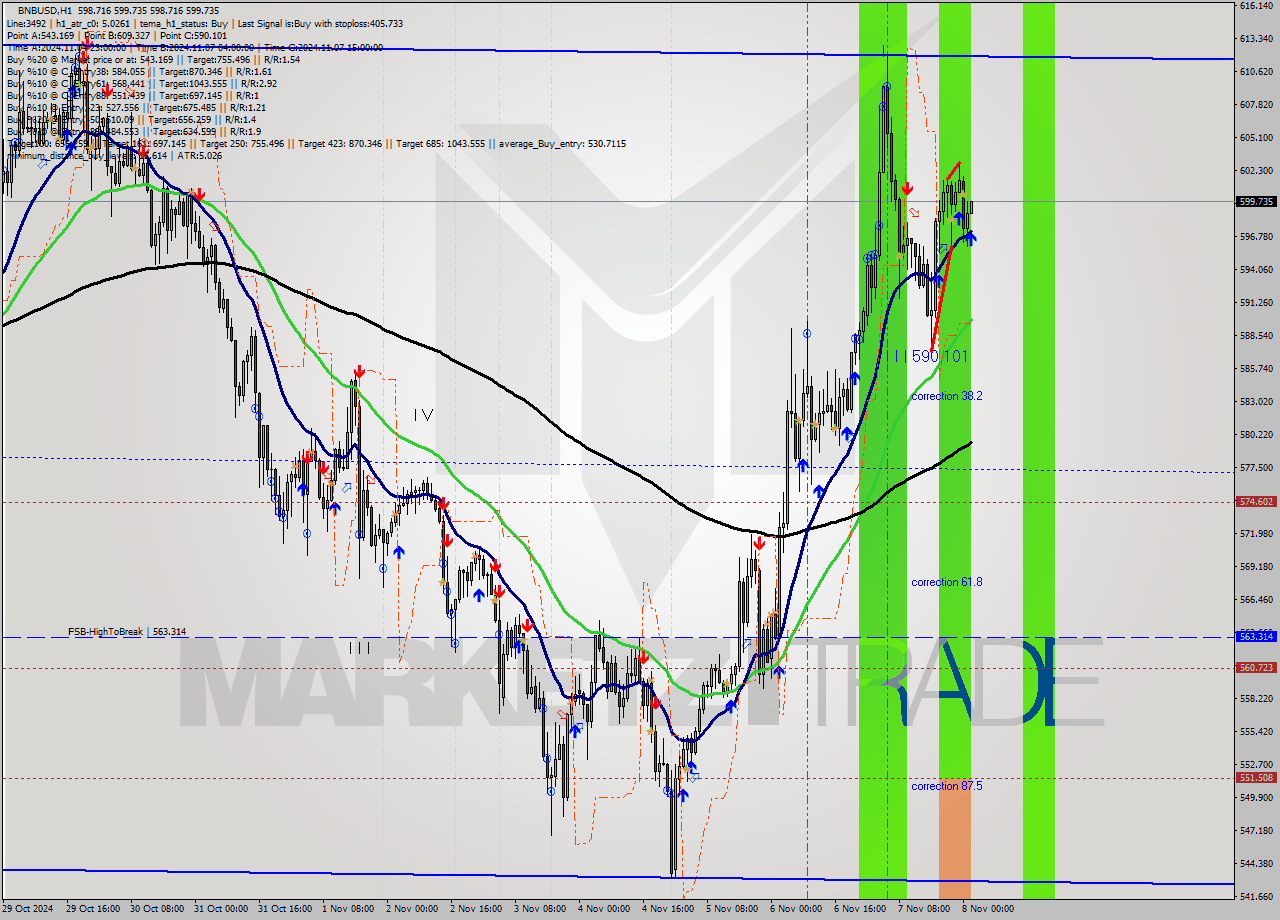The height and width of the screenshot is (920, 1280).
Task: Select the 'I V' wave label
Action: click(x=423, y=414)
